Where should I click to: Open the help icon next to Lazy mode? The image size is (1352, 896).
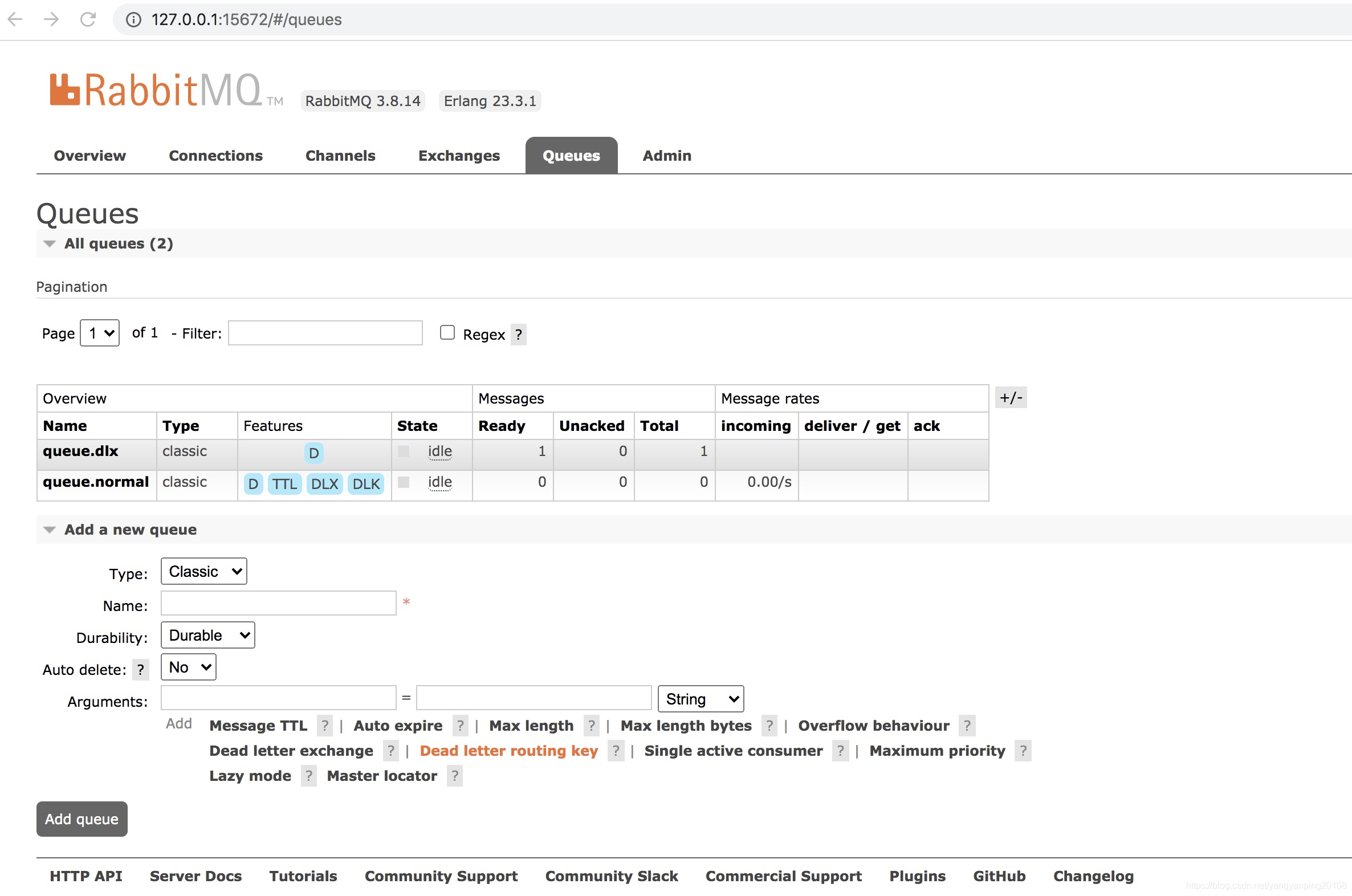click(308, 775)
